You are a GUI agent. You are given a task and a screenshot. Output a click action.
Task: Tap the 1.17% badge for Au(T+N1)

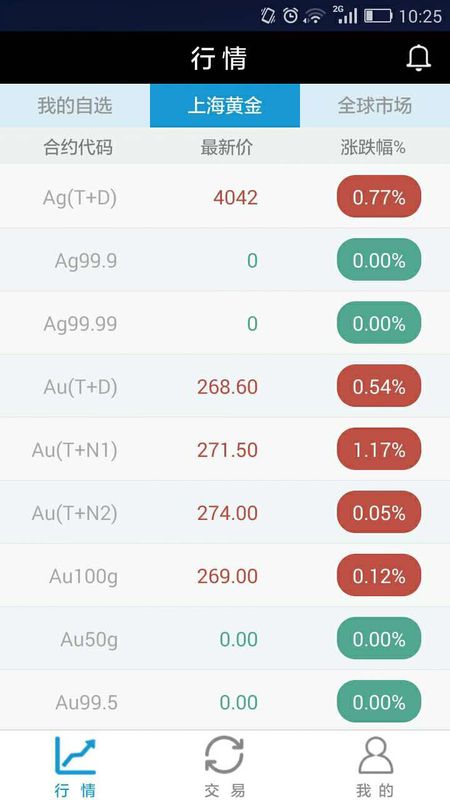pos(379,449)
